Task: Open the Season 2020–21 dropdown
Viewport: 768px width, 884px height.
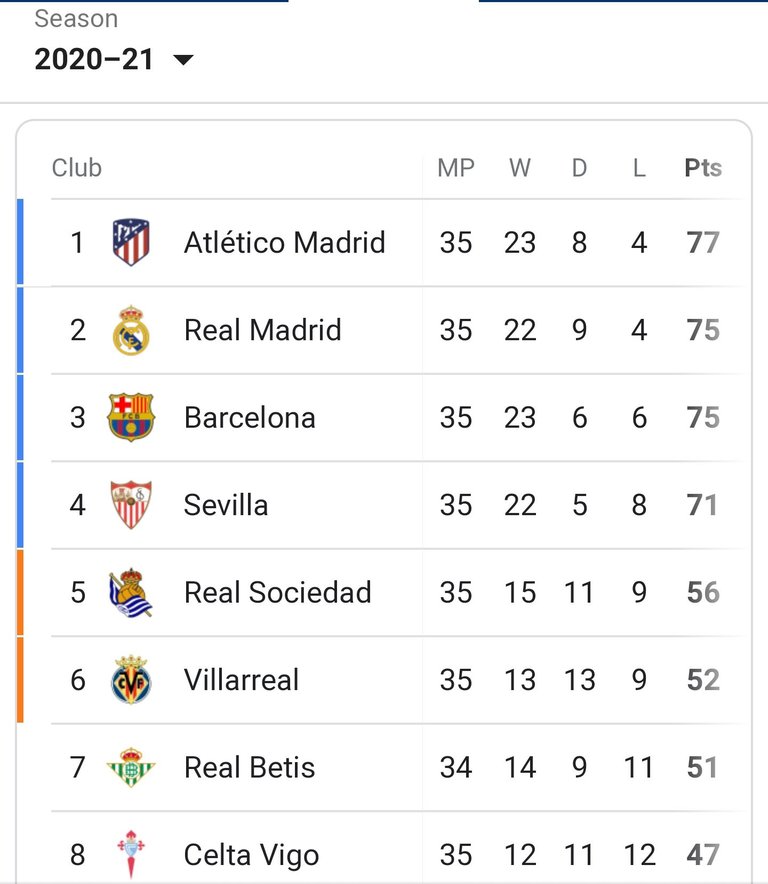Action: [x=114, y=59]
